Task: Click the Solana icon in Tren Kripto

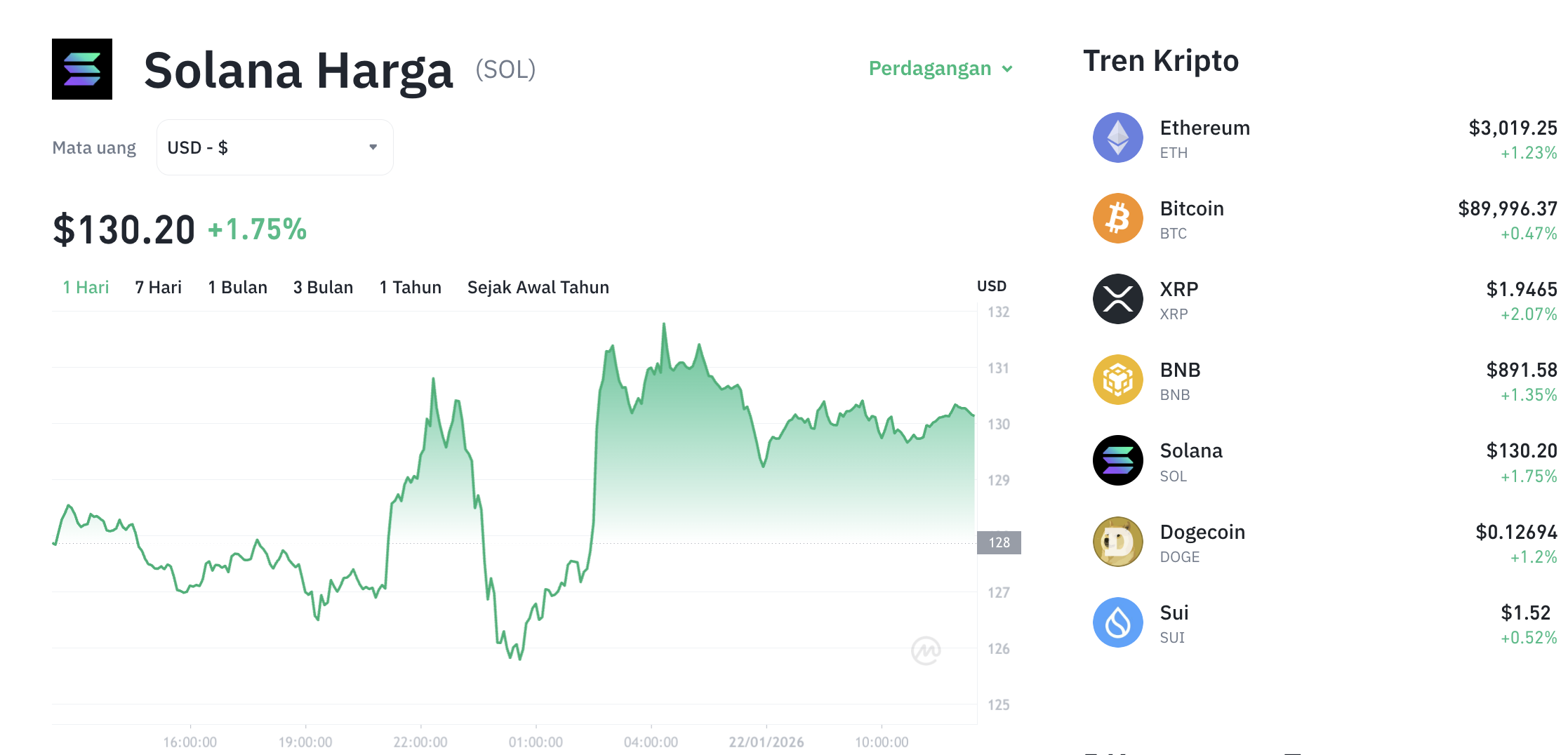Action: [x=1118, y=460]
